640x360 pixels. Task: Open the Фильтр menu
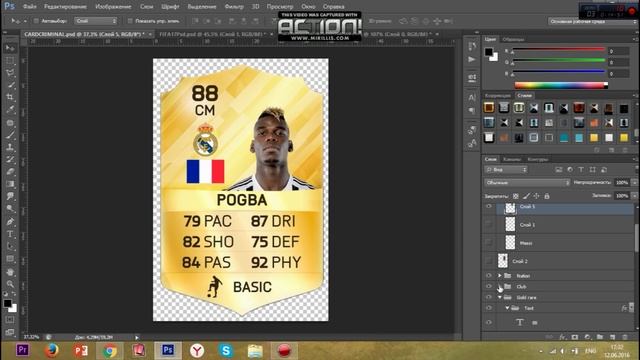click(x=234, y=7)
